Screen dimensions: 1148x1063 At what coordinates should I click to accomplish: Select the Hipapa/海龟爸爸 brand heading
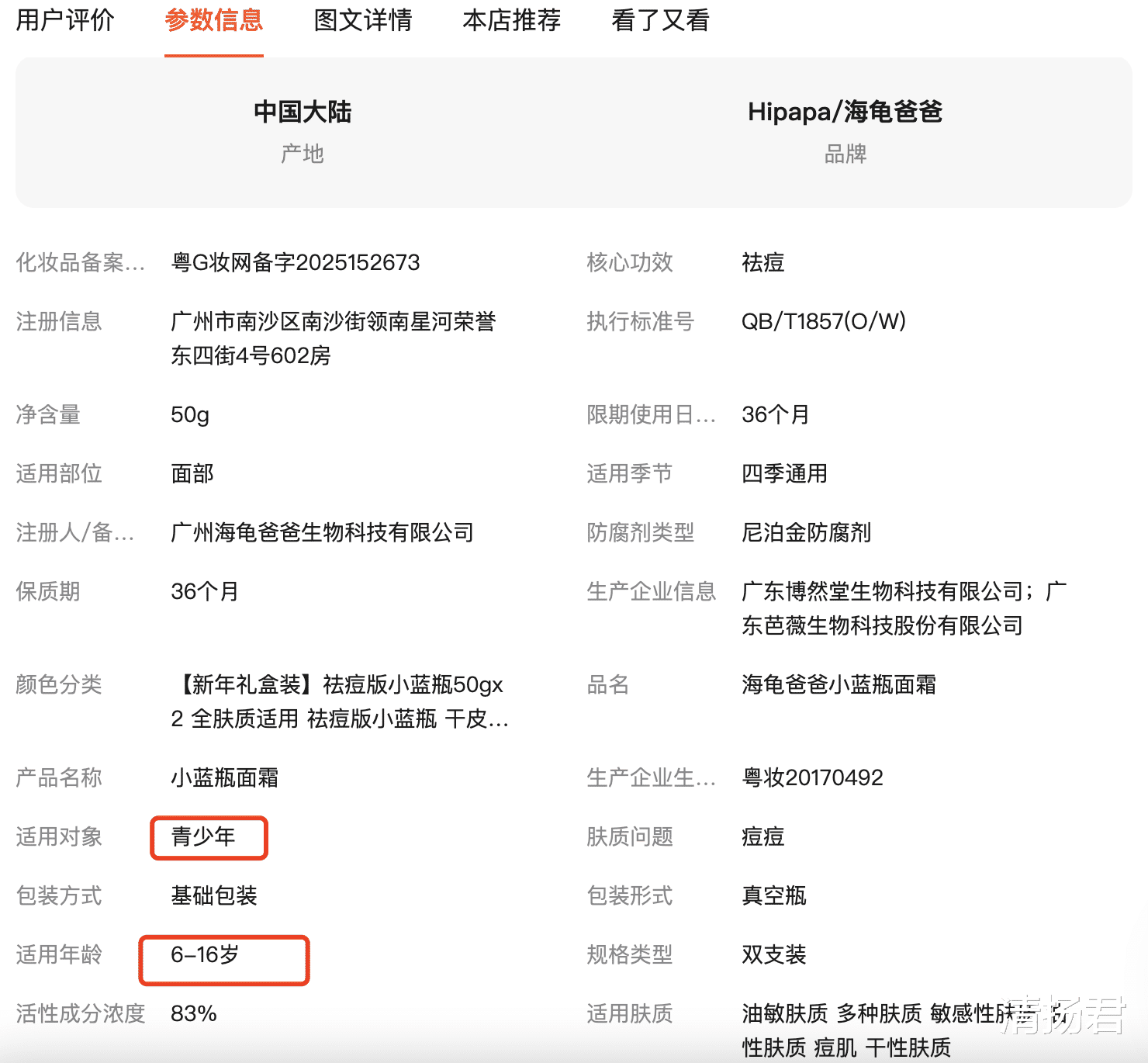[845, 112]
